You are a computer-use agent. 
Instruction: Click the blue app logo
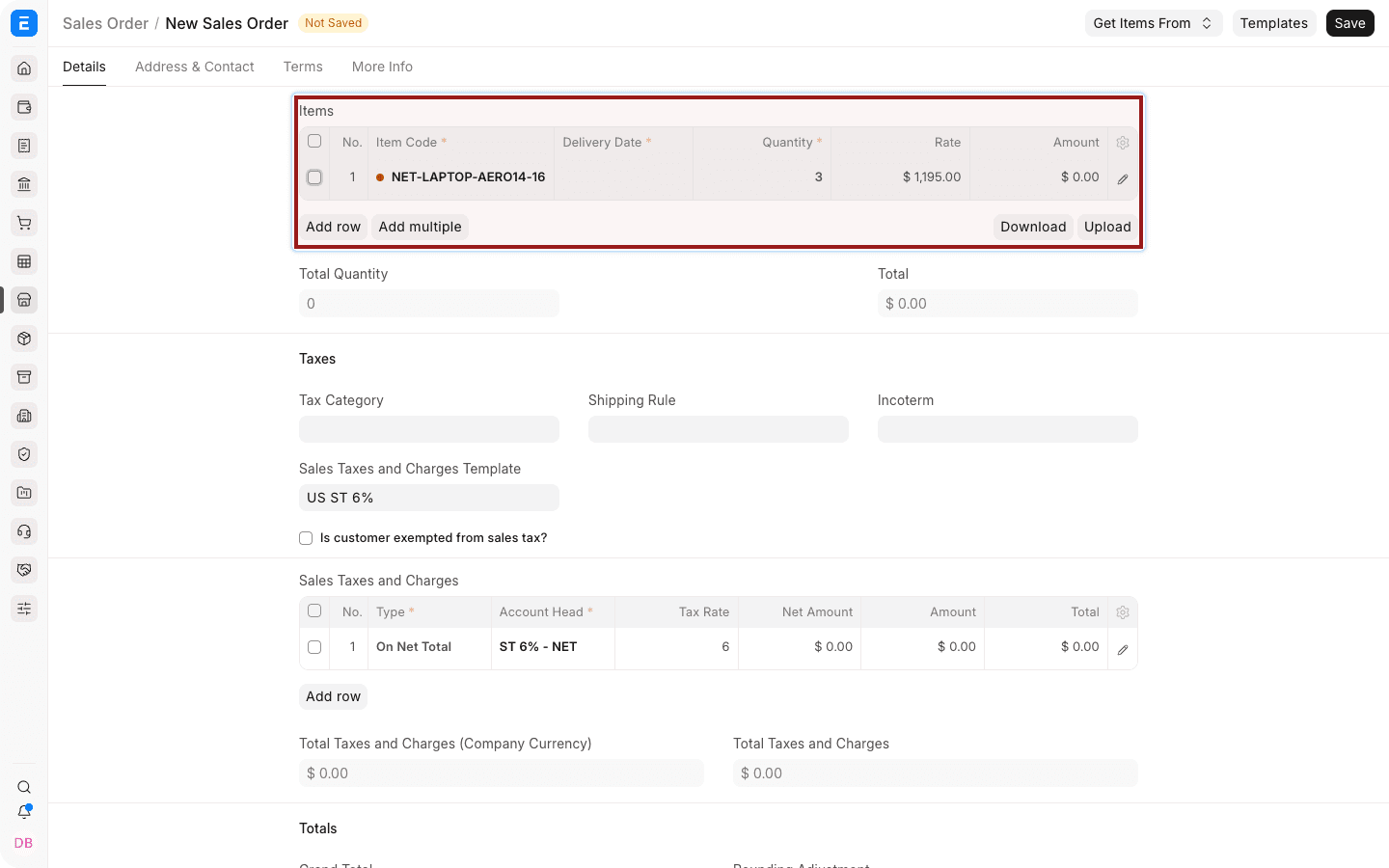[24, 23]
